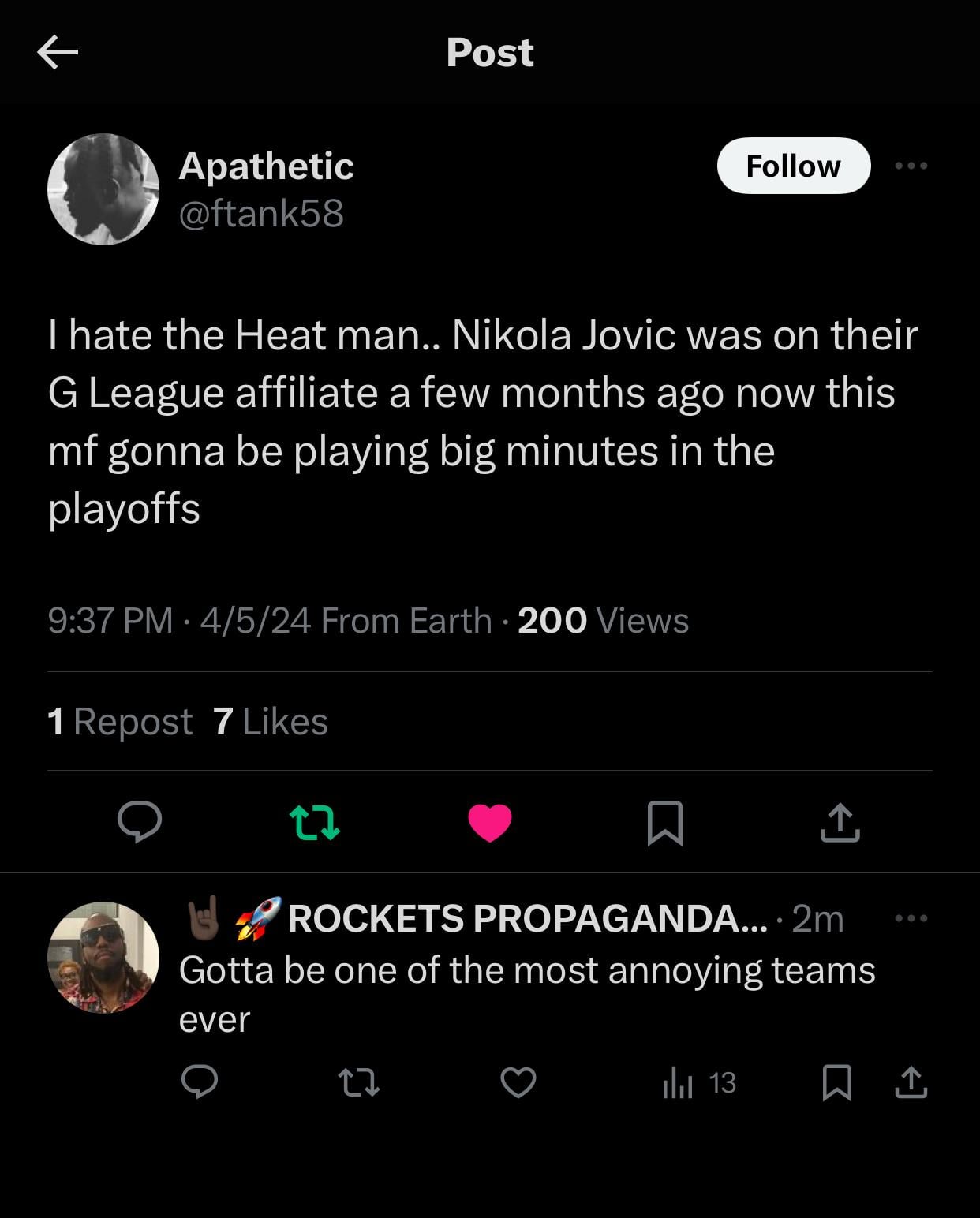Share Apathetic's post
The width and height of the screenshot is (980, 1218).
[x=840, y=822]
